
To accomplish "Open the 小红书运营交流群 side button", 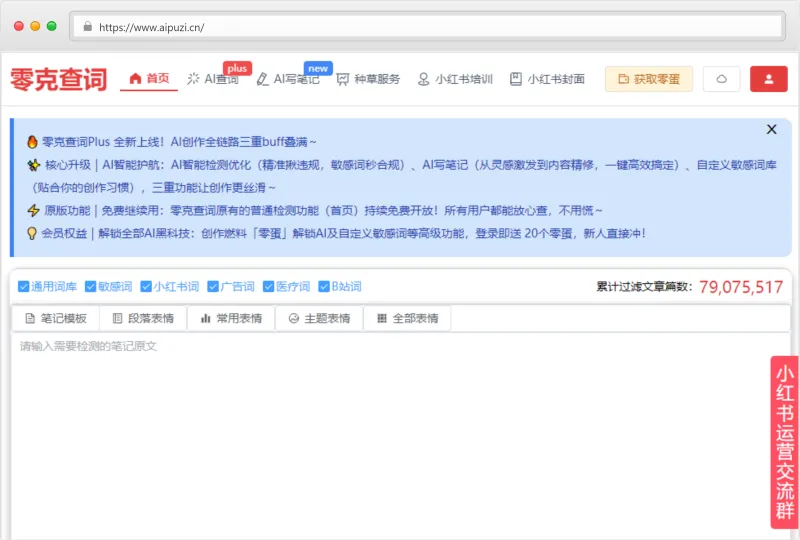I will pos(785,442).
